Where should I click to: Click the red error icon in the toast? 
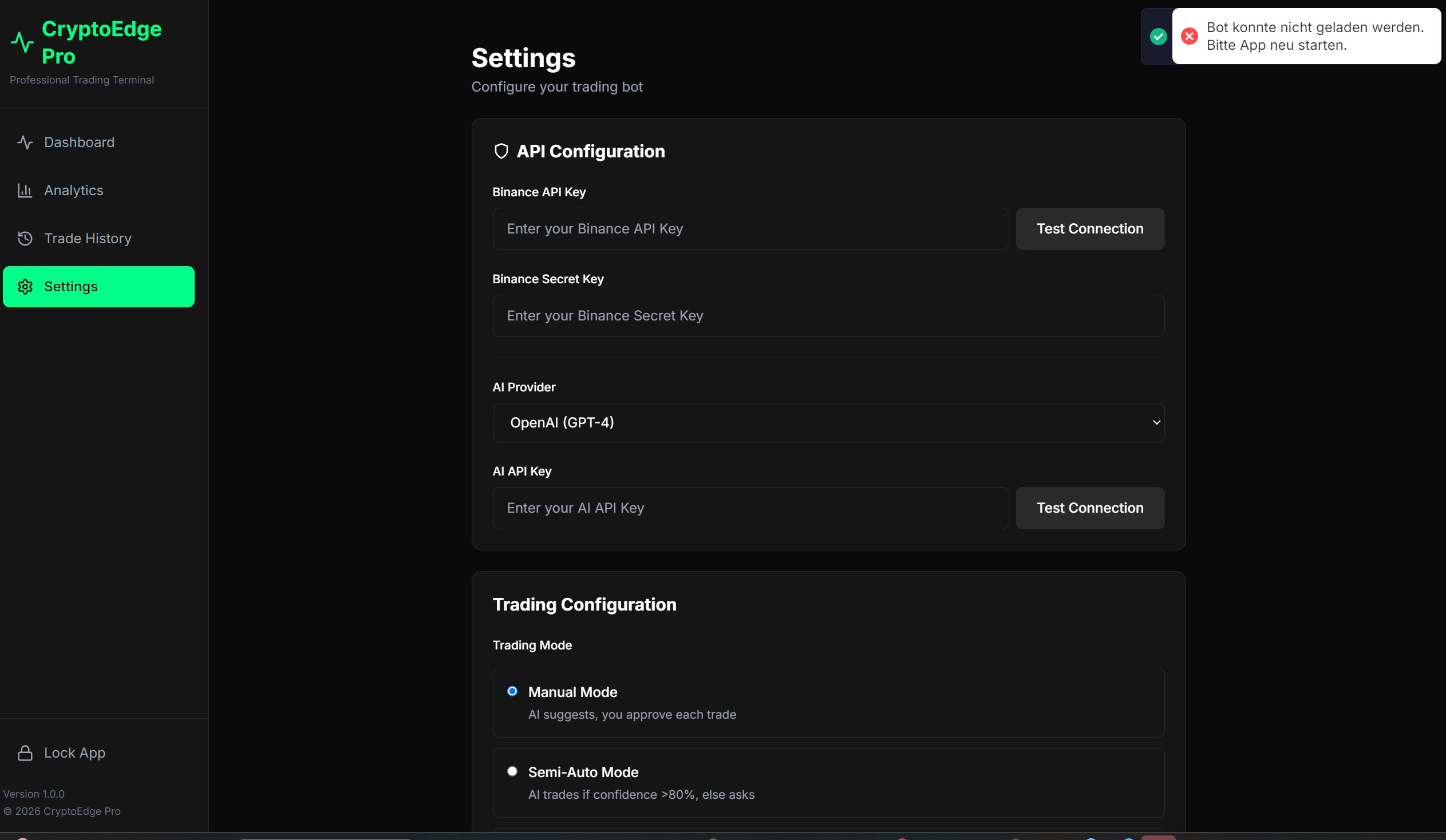[1190, 36]
